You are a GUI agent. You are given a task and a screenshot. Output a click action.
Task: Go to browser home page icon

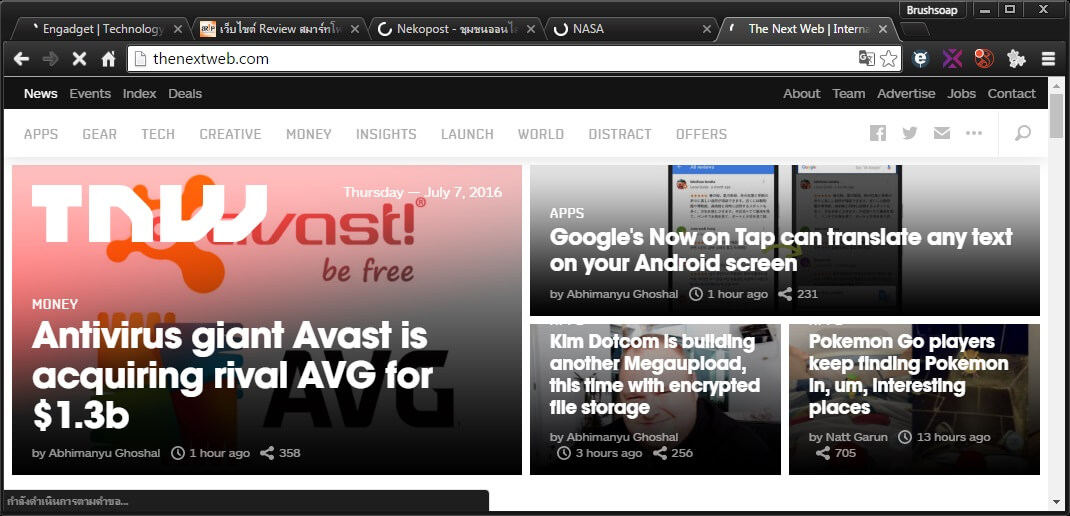[108, 59]
